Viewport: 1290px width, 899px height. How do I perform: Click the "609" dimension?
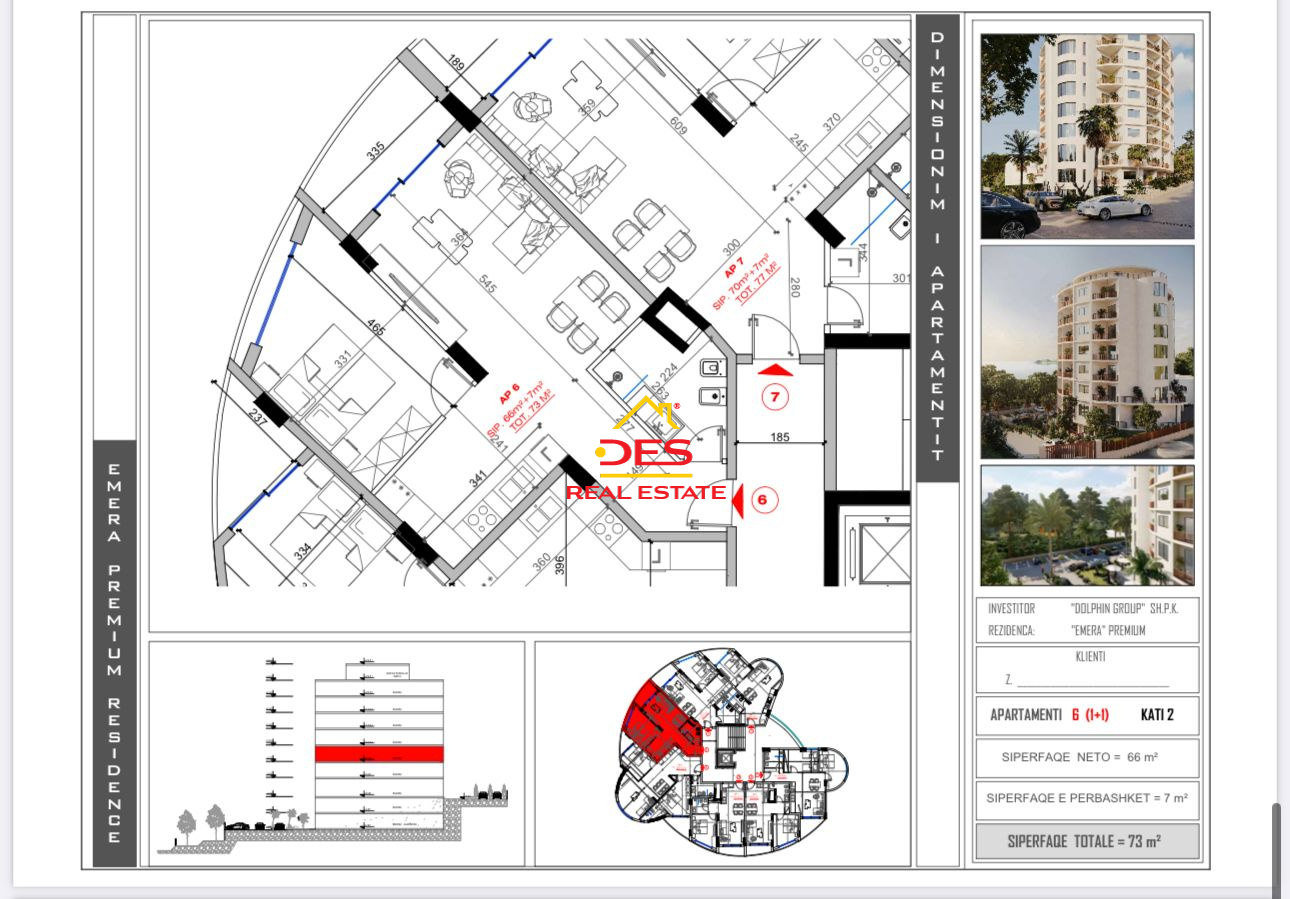tap(678, 127)
